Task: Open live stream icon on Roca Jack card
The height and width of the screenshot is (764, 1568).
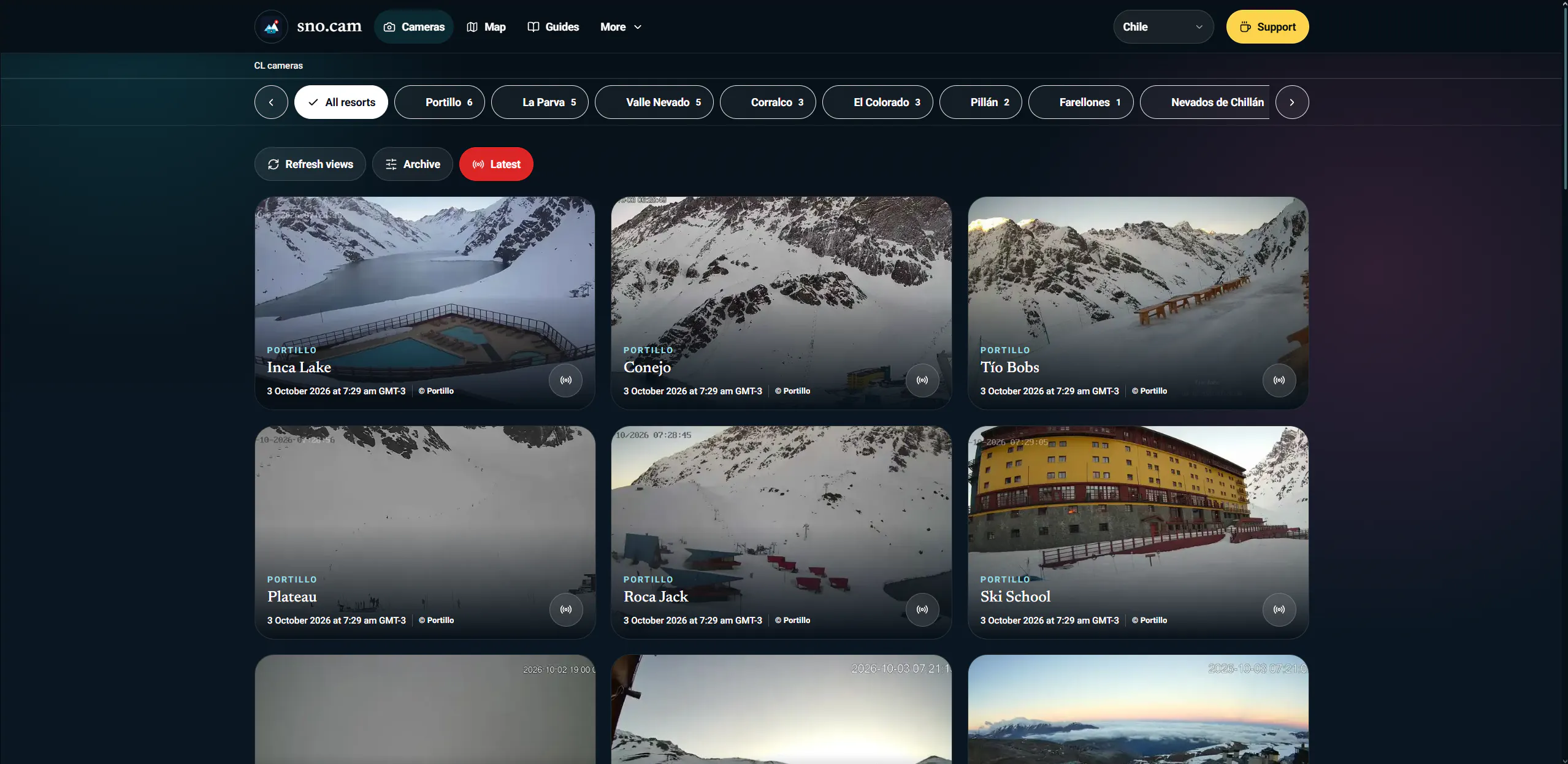Action: (922, 609)
